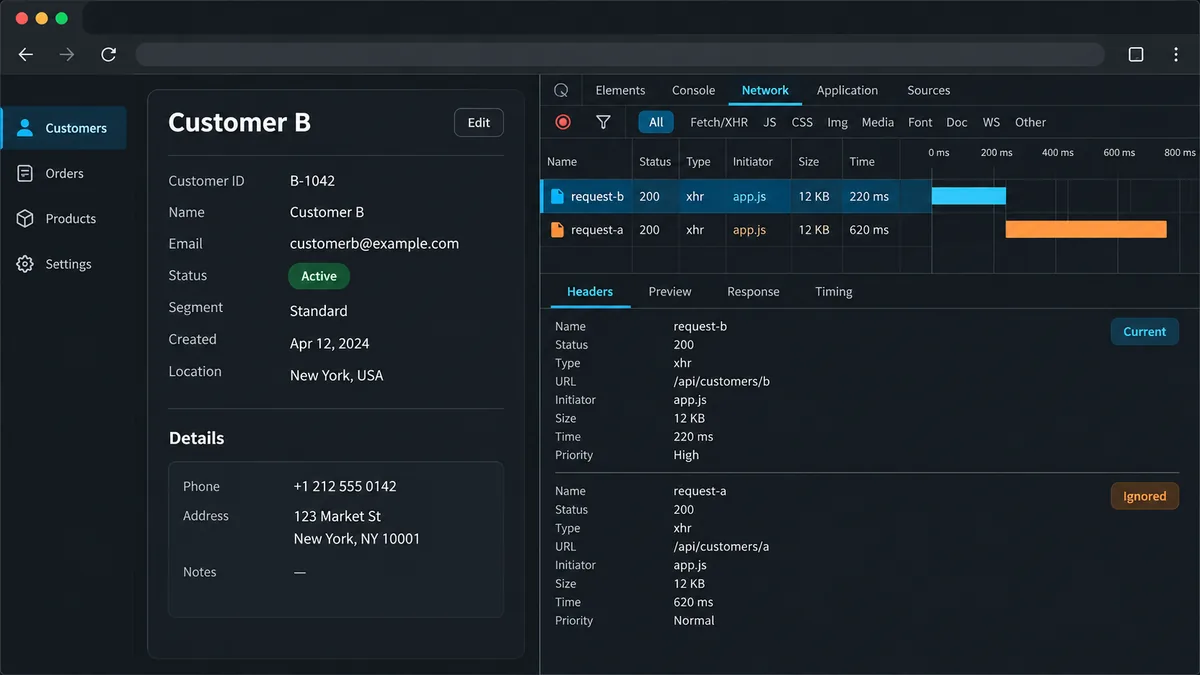The width and height of the screenshot is (1200, 675).
Task: Switch to the Console tab
Action: (x=693, y=90)
